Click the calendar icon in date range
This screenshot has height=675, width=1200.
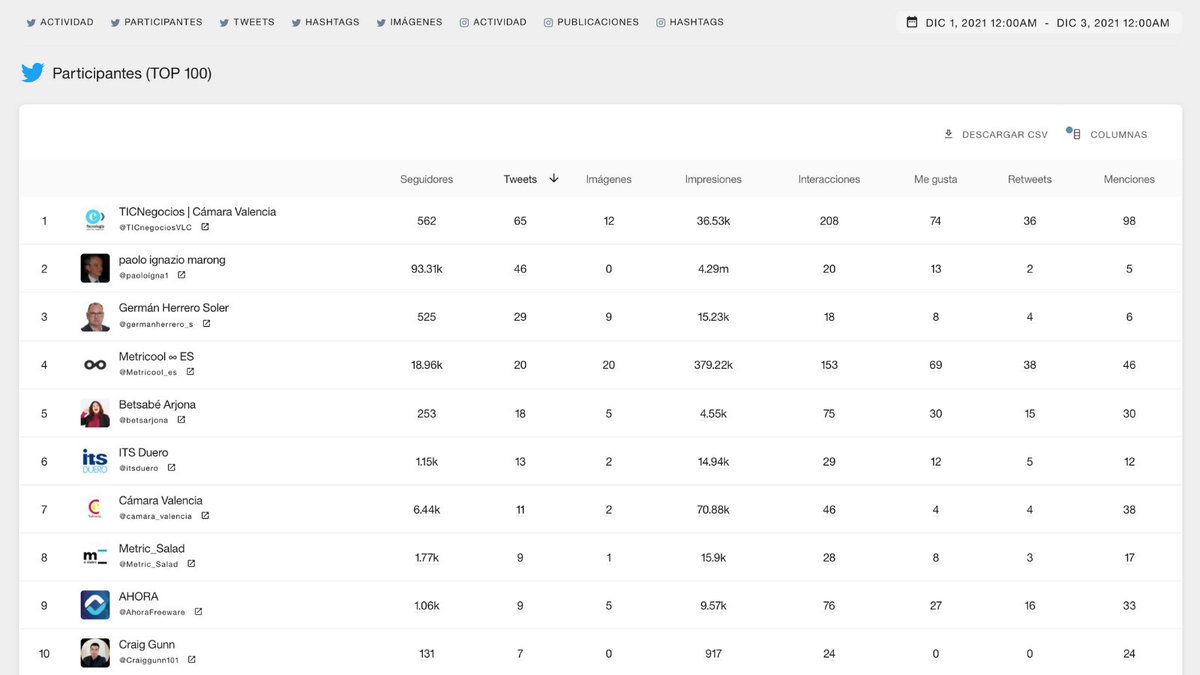click(912, 22)
